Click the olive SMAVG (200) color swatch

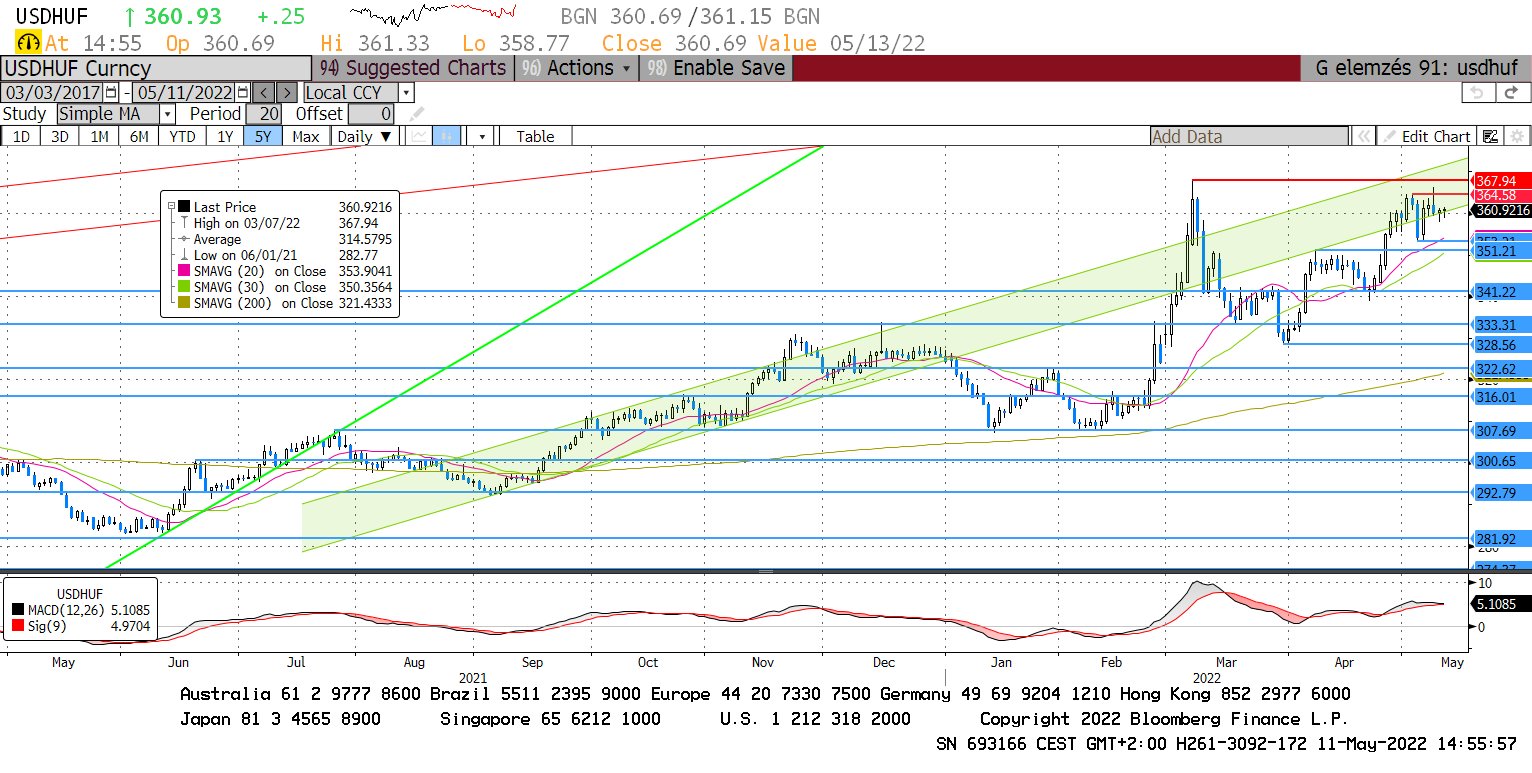pyautogui.click(x=184, y=303)
